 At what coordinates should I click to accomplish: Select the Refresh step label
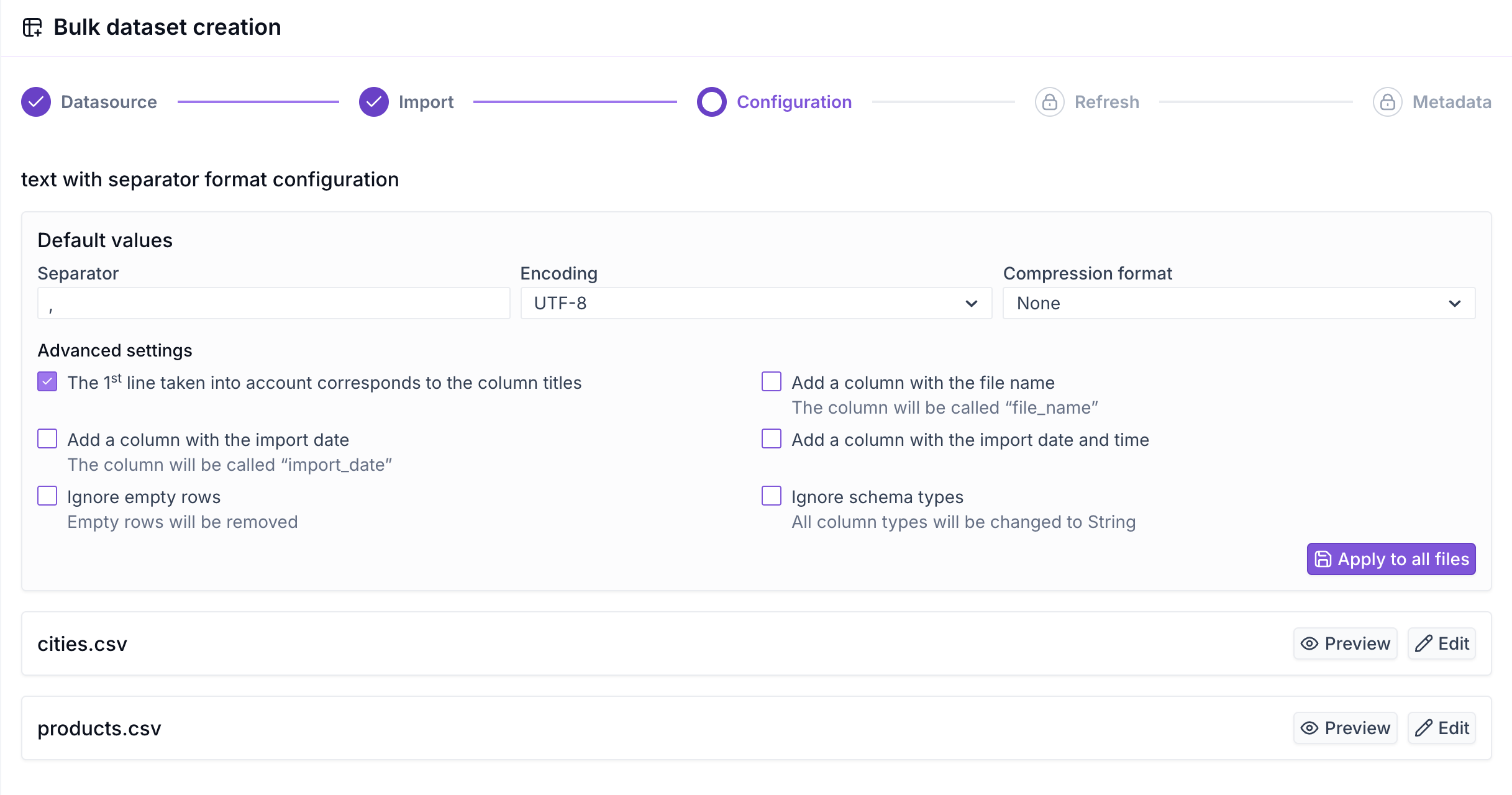pyautogui.click(x=1107, y=102)
